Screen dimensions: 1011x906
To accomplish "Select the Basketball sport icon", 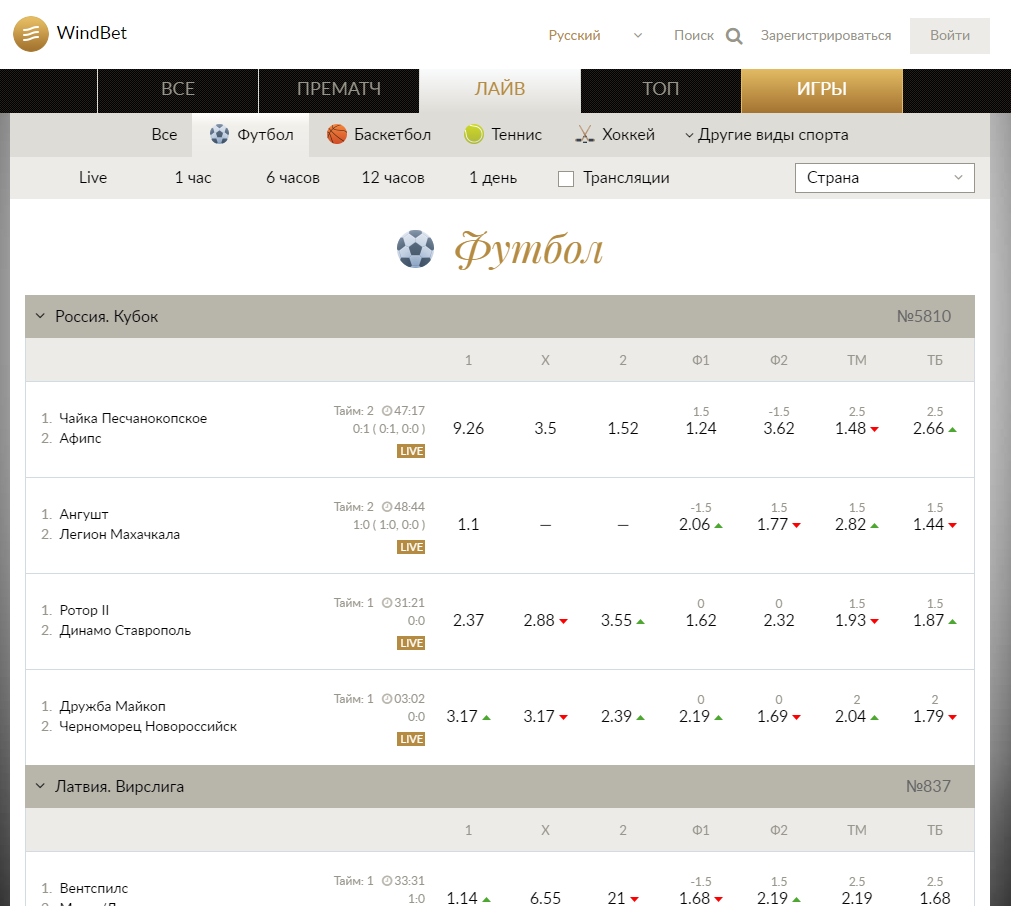I will [x=337, y=135].
